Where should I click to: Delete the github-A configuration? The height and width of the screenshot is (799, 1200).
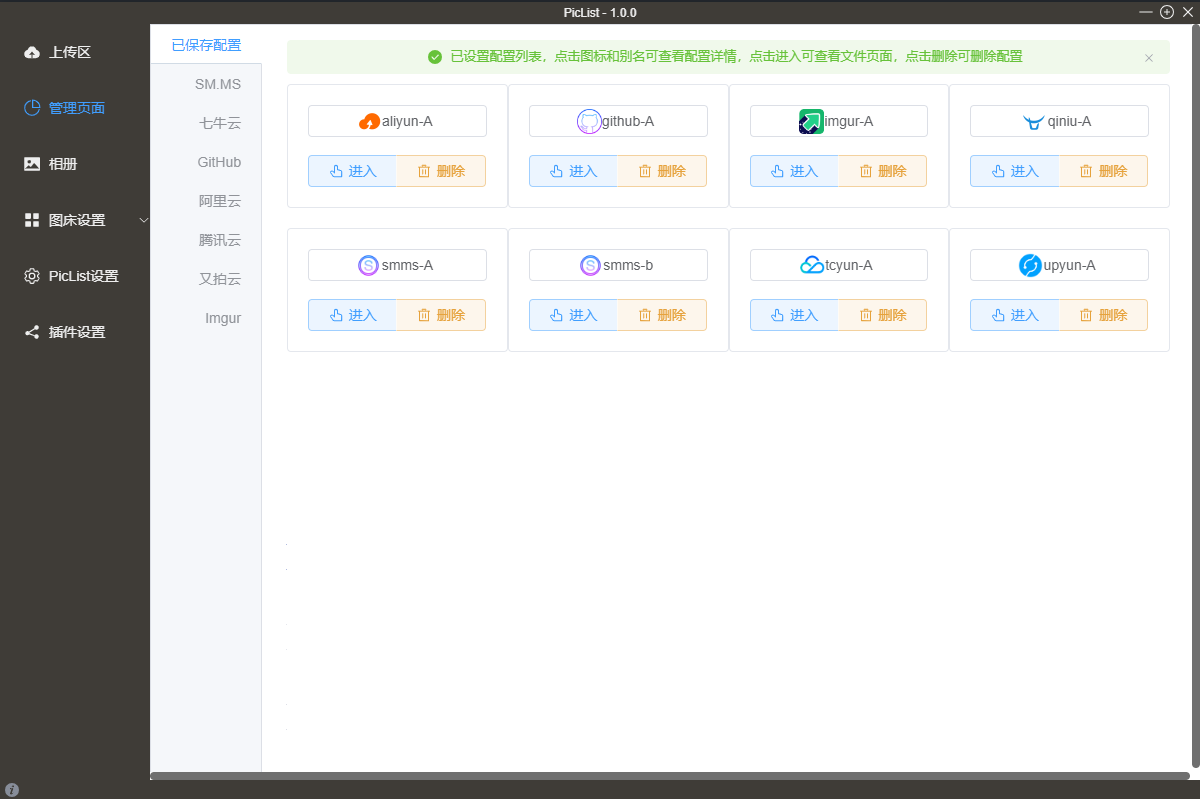pos(662,171)
